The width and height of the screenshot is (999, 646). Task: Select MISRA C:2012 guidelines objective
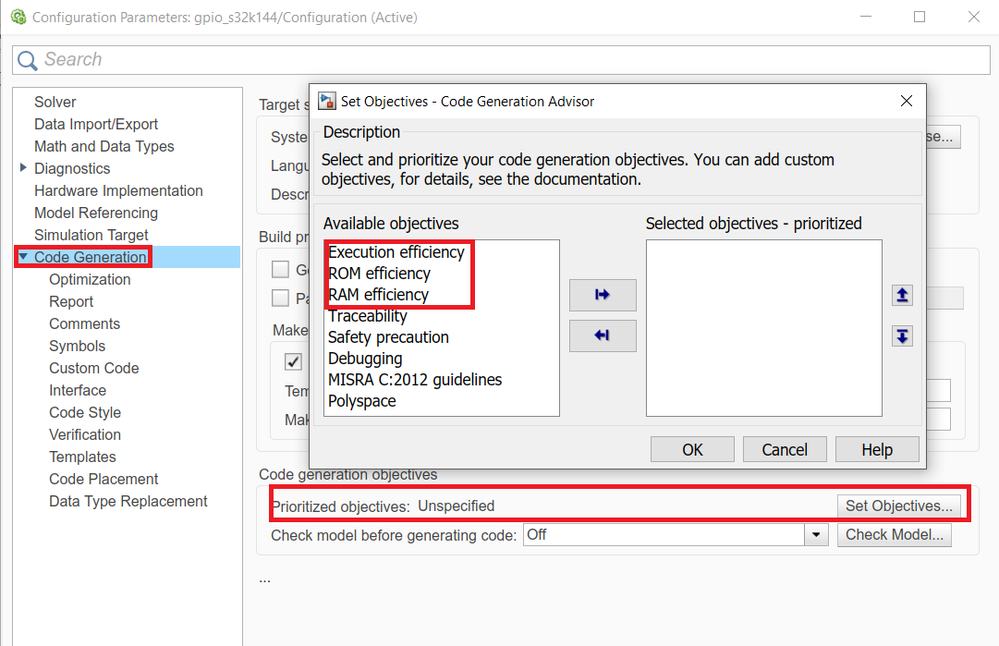click(415, 380)
